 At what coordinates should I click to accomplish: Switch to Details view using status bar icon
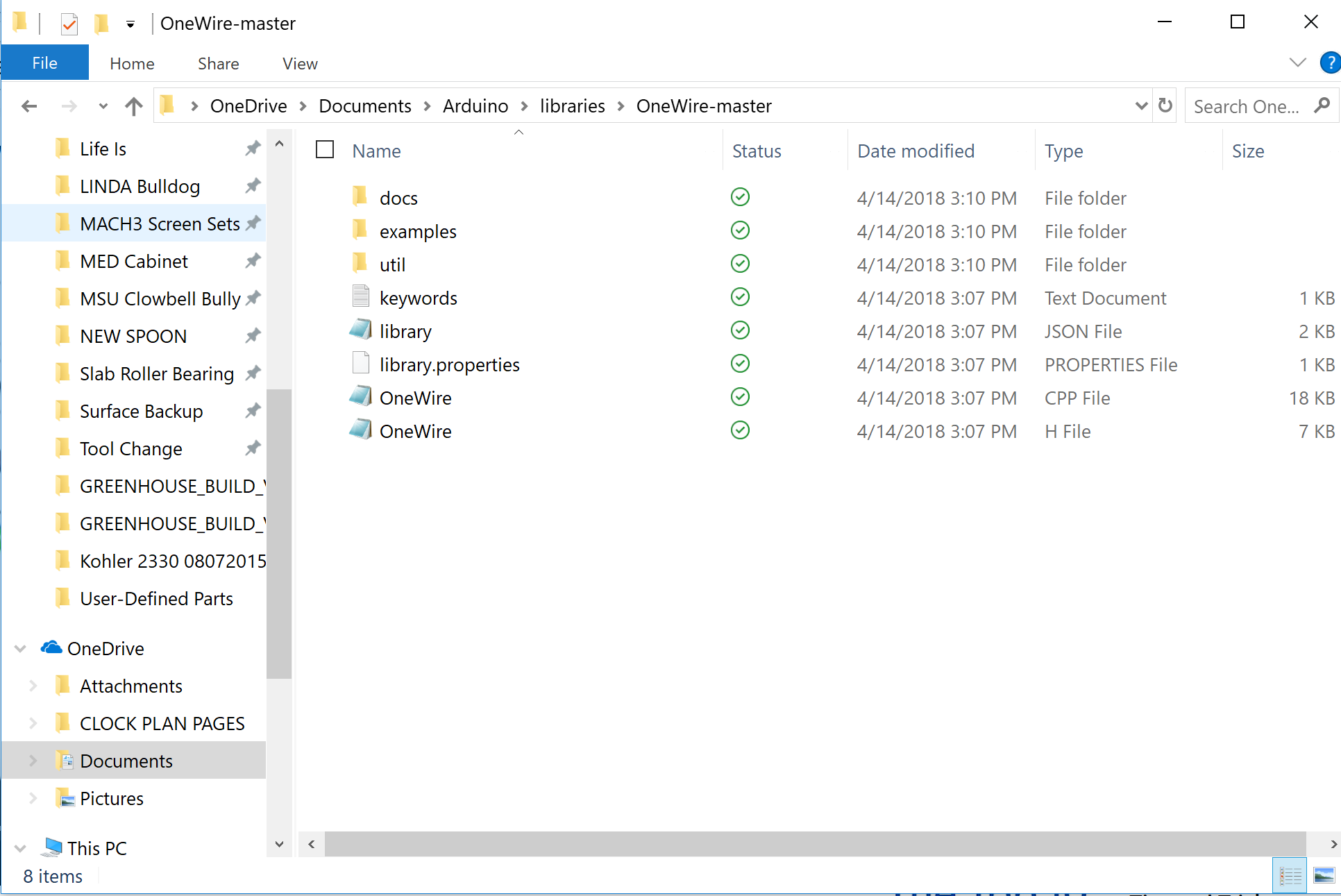(1290, 875)
